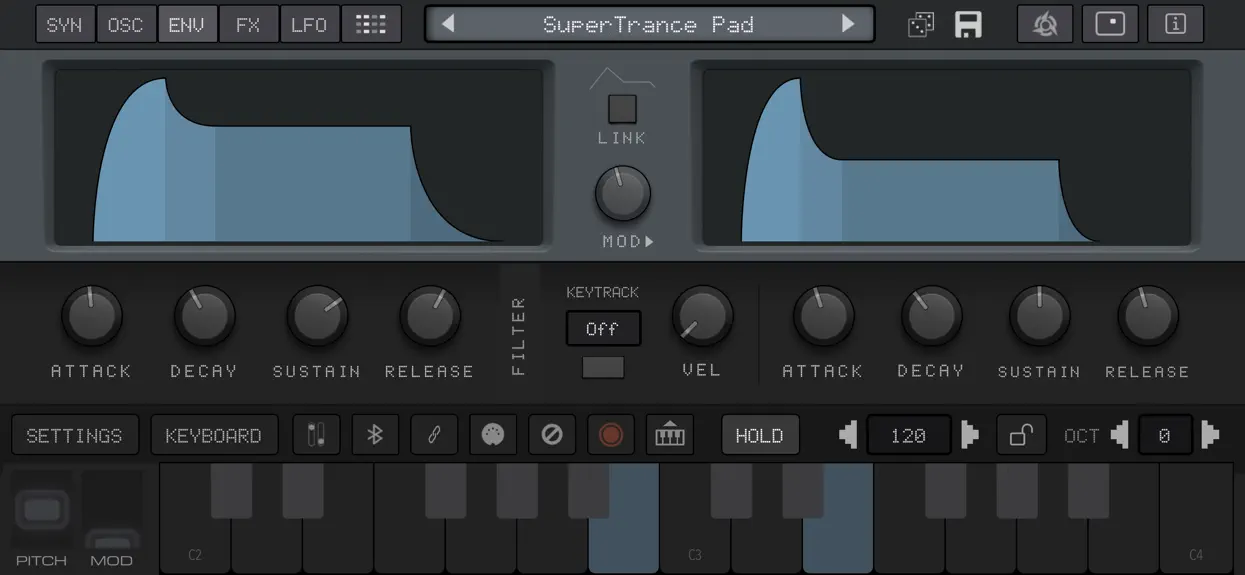This screenshot has width=1245, height=575.
Task: Go to next preset with right arrow
Action: click(x=848, y=24)
